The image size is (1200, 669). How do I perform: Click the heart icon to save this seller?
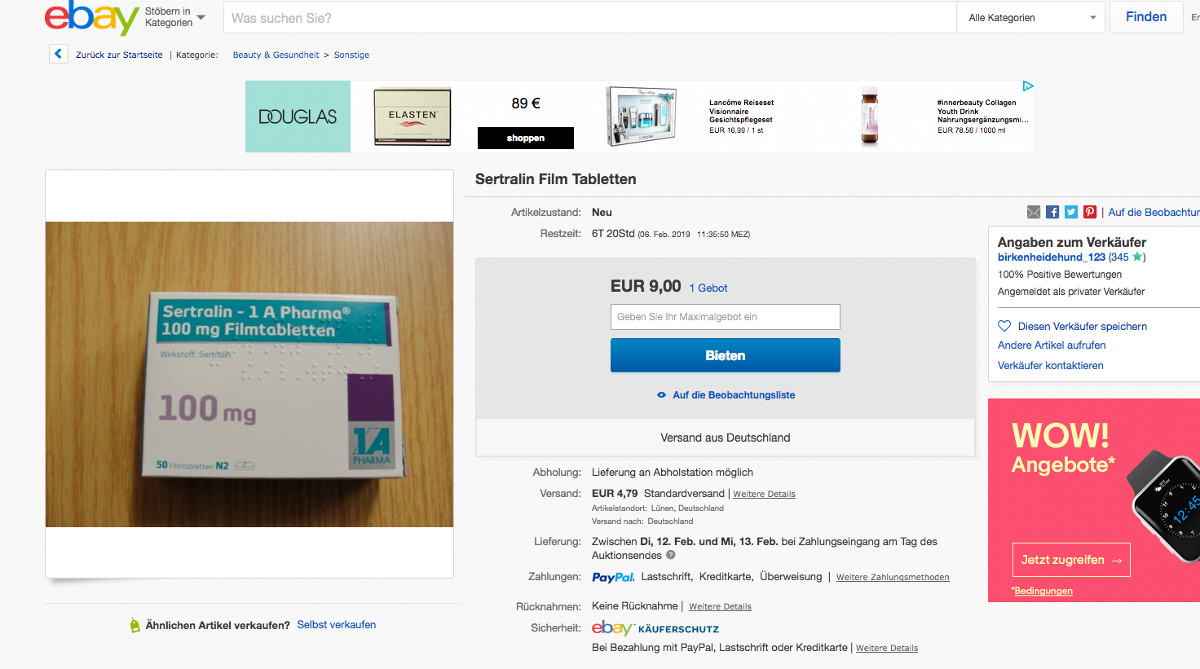coord(1005,326)
